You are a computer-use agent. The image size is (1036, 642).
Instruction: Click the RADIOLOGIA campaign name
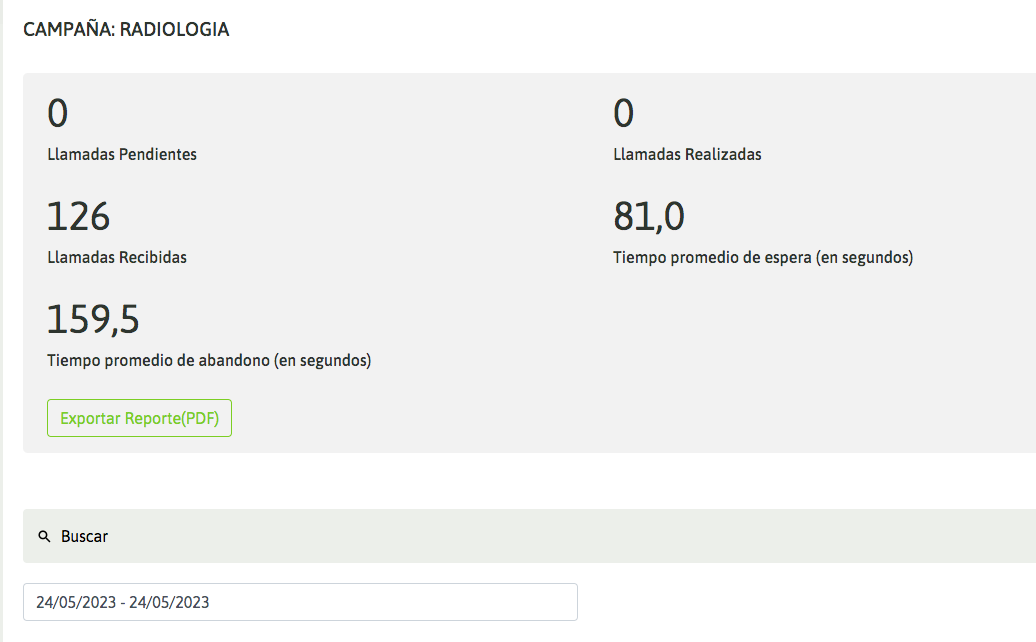175,30
